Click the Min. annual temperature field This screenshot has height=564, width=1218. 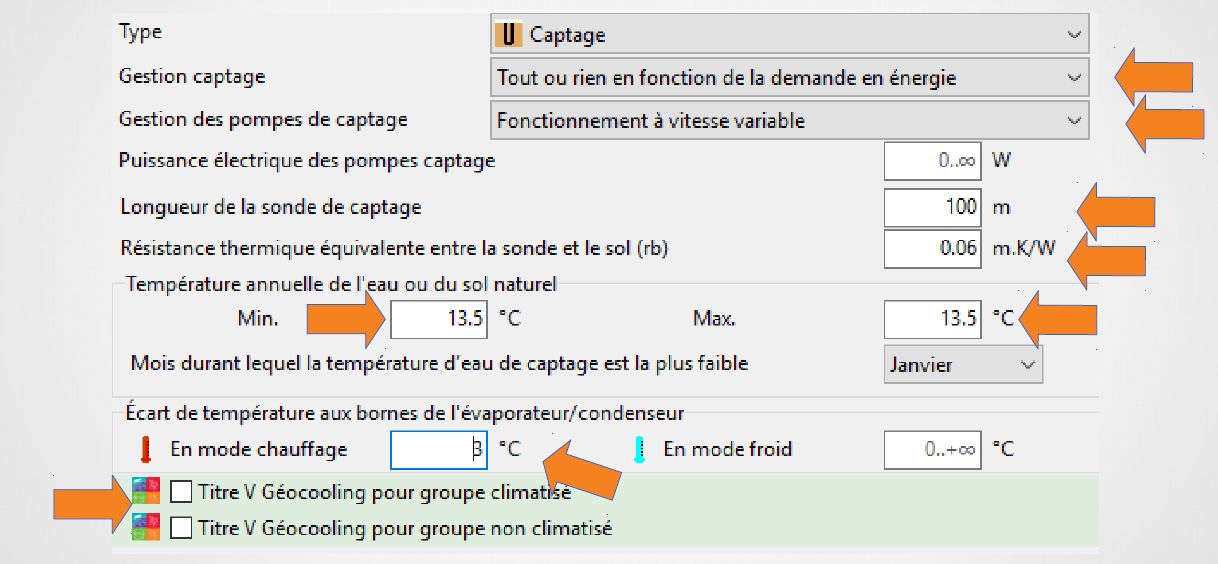click(439, 319)
